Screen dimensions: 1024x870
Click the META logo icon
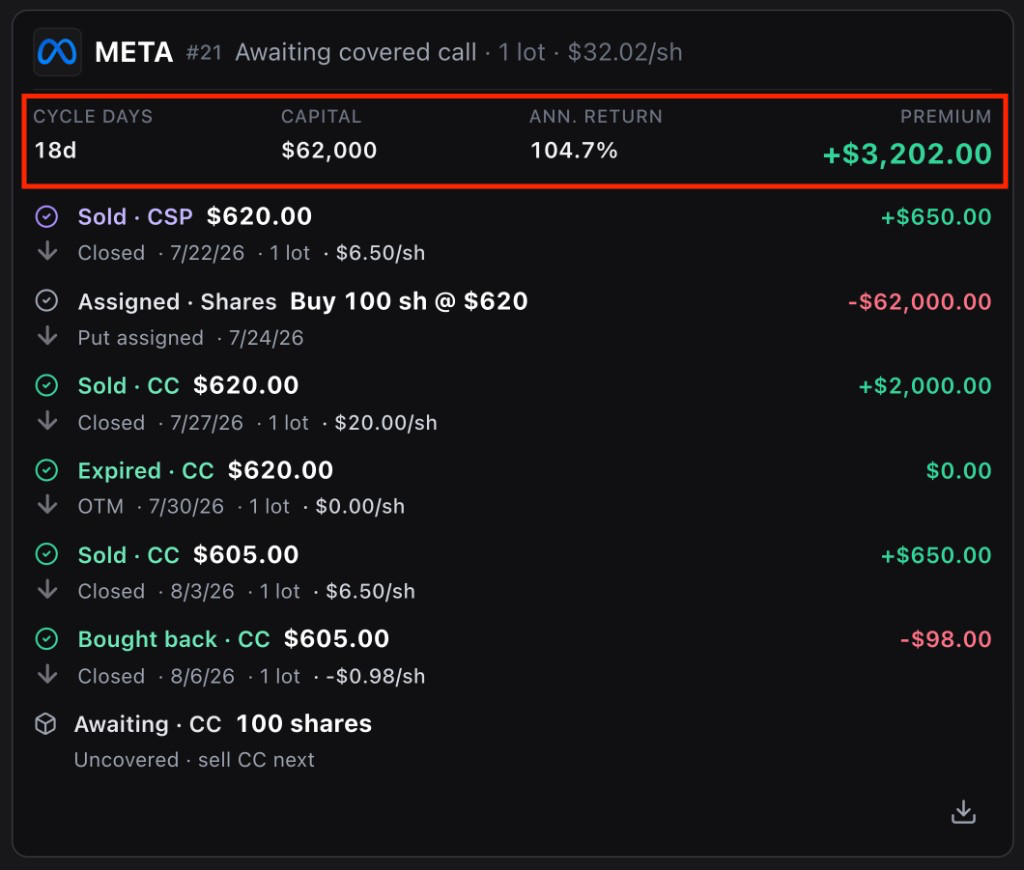point(57,52)
